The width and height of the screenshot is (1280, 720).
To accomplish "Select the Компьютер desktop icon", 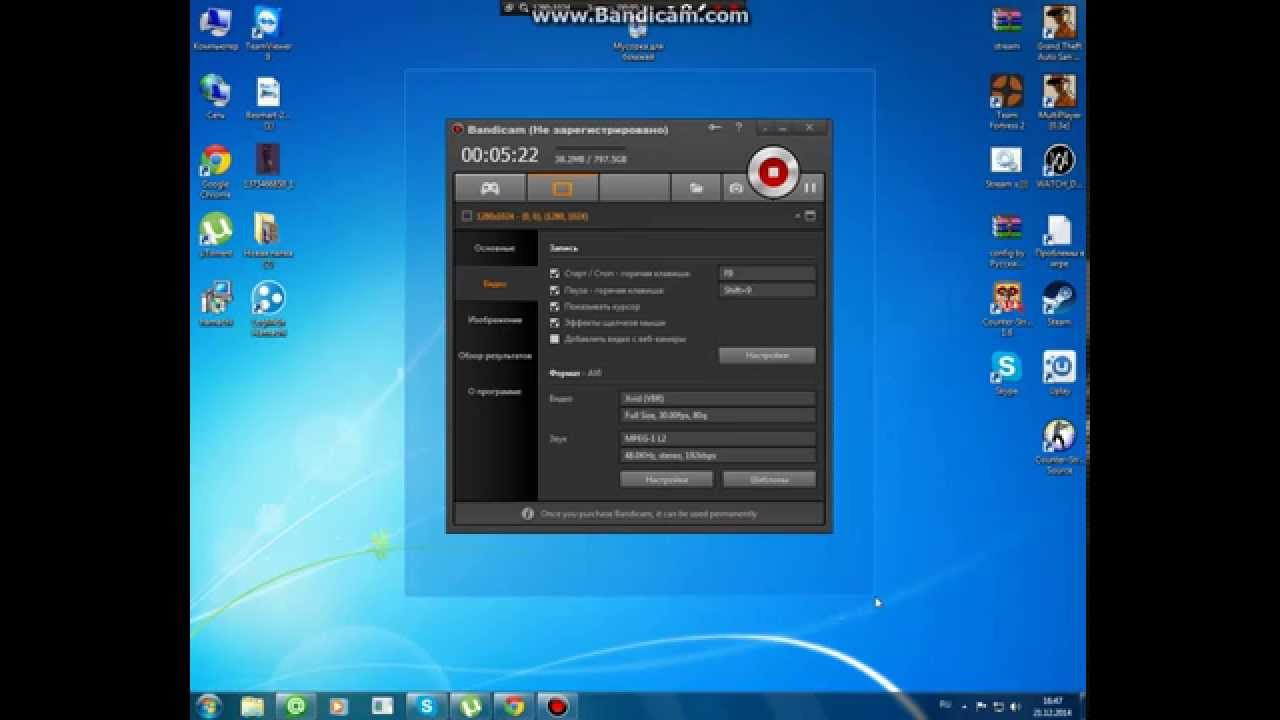I will pos(215,30).
